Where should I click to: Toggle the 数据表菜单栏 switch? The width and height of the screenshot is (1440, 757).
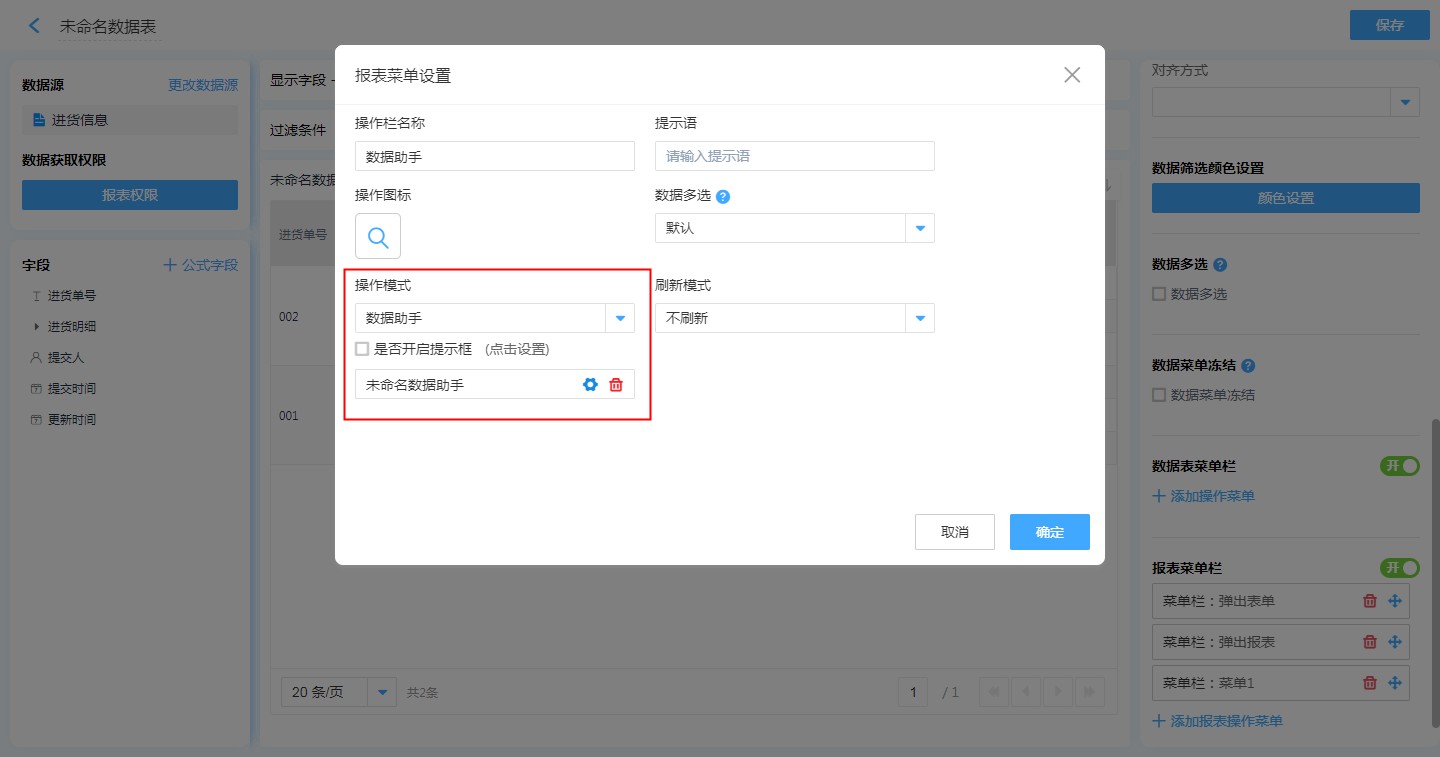(x=1400, y=466)
